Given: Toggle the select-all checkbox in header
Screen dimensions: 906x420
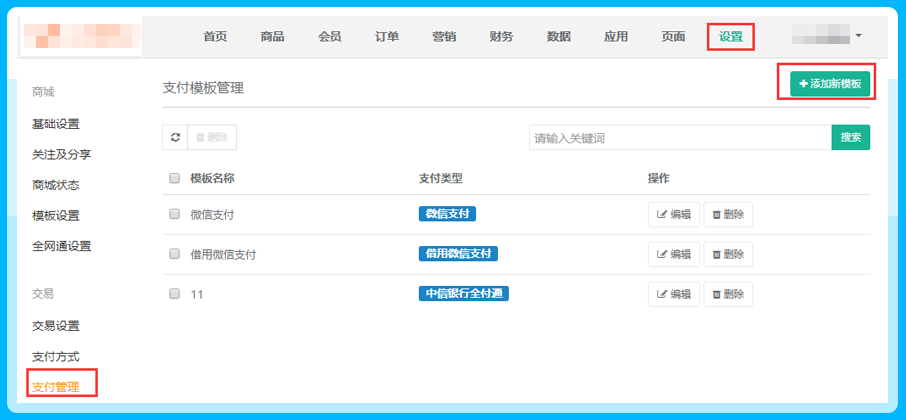Looking at the screenshot, I should tap(175, 179).
